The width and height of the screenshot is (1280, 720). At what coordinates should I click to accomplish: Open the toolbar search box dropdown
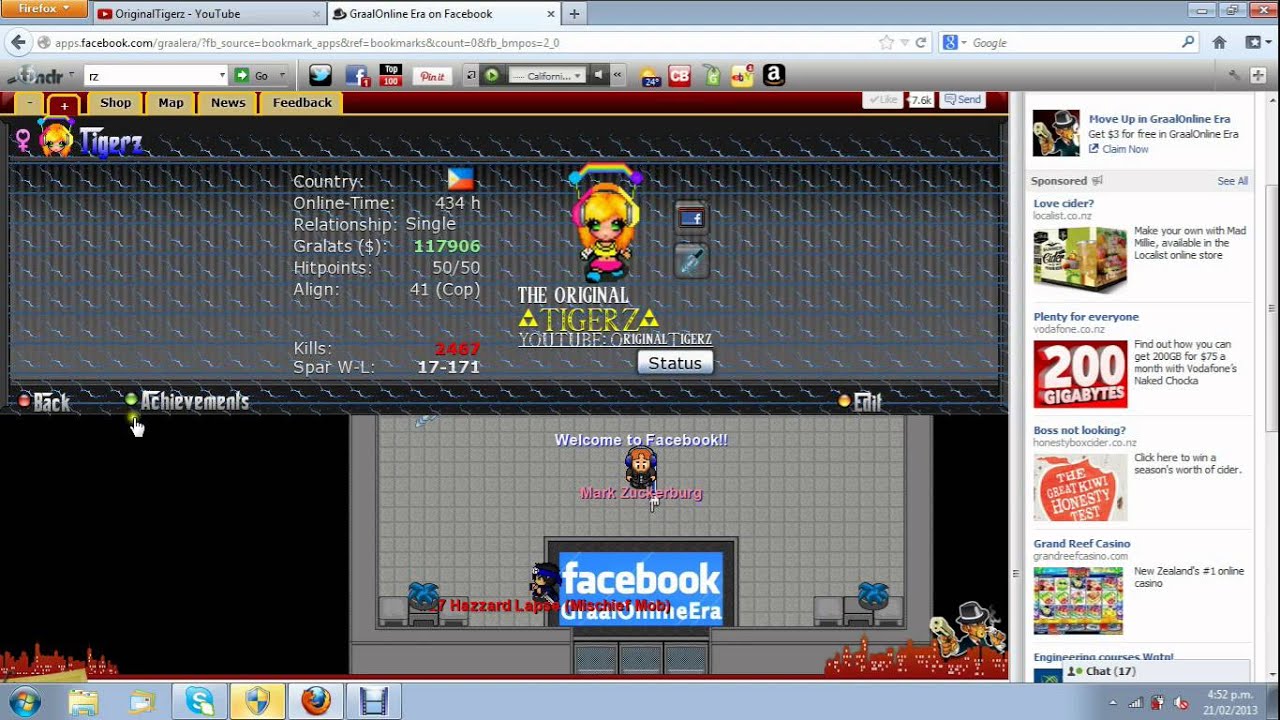(x=222, y=76)
